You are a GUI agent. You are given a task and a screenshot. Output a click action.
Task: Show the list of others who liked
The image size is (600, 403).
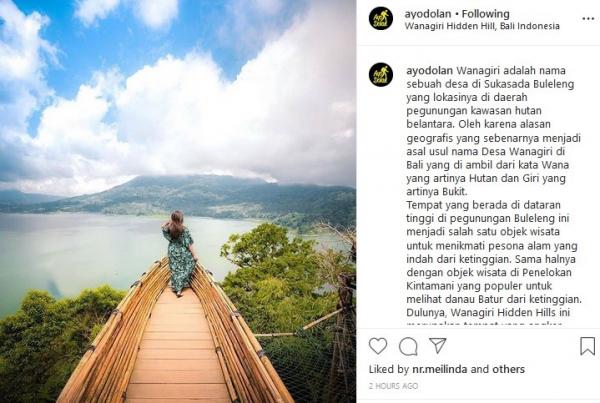[x=508, y=369]
